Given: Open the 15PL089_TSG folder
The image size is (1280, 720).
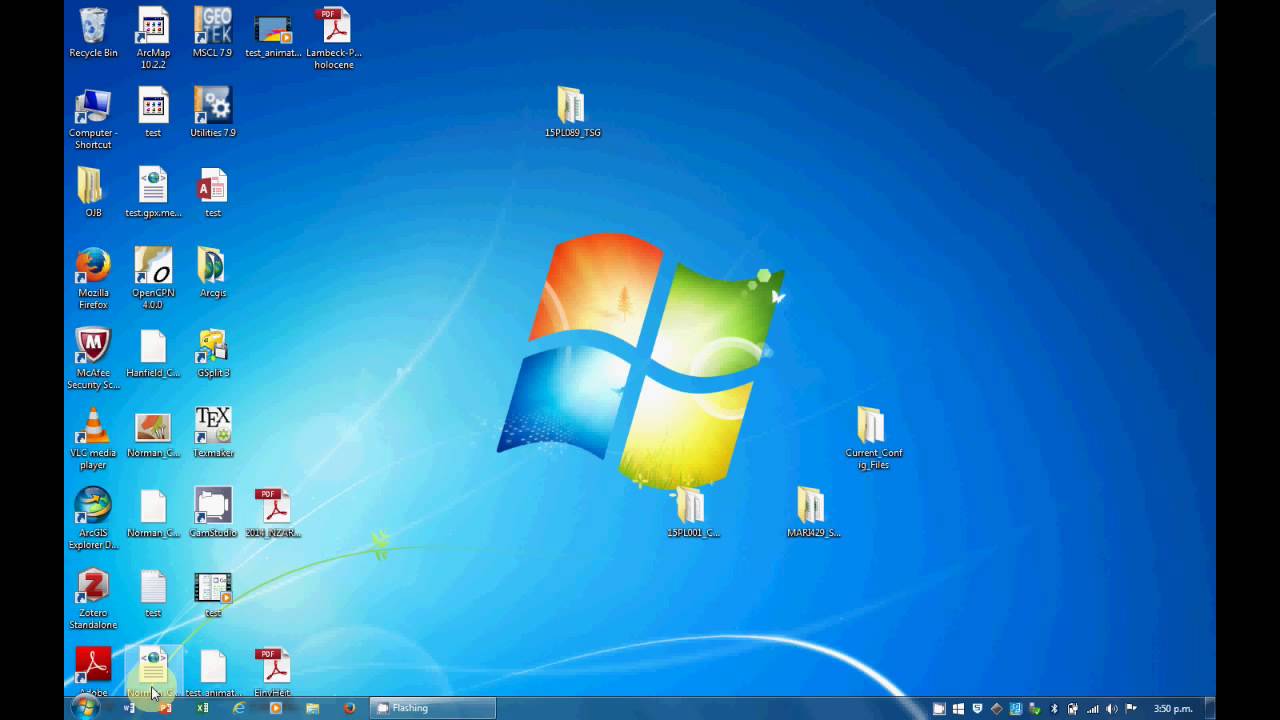Looking at the screenshot, I should (572, 111).
